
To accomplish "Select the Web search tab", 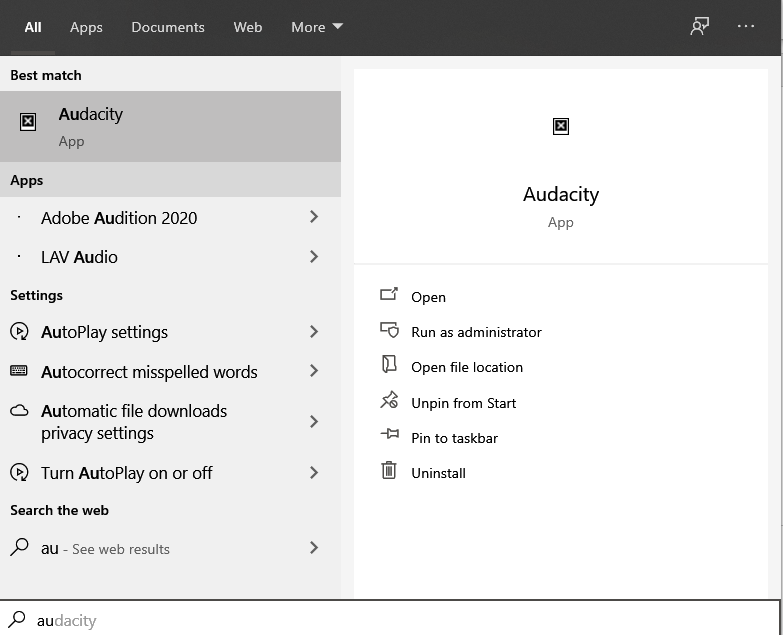I will (248, 27).
